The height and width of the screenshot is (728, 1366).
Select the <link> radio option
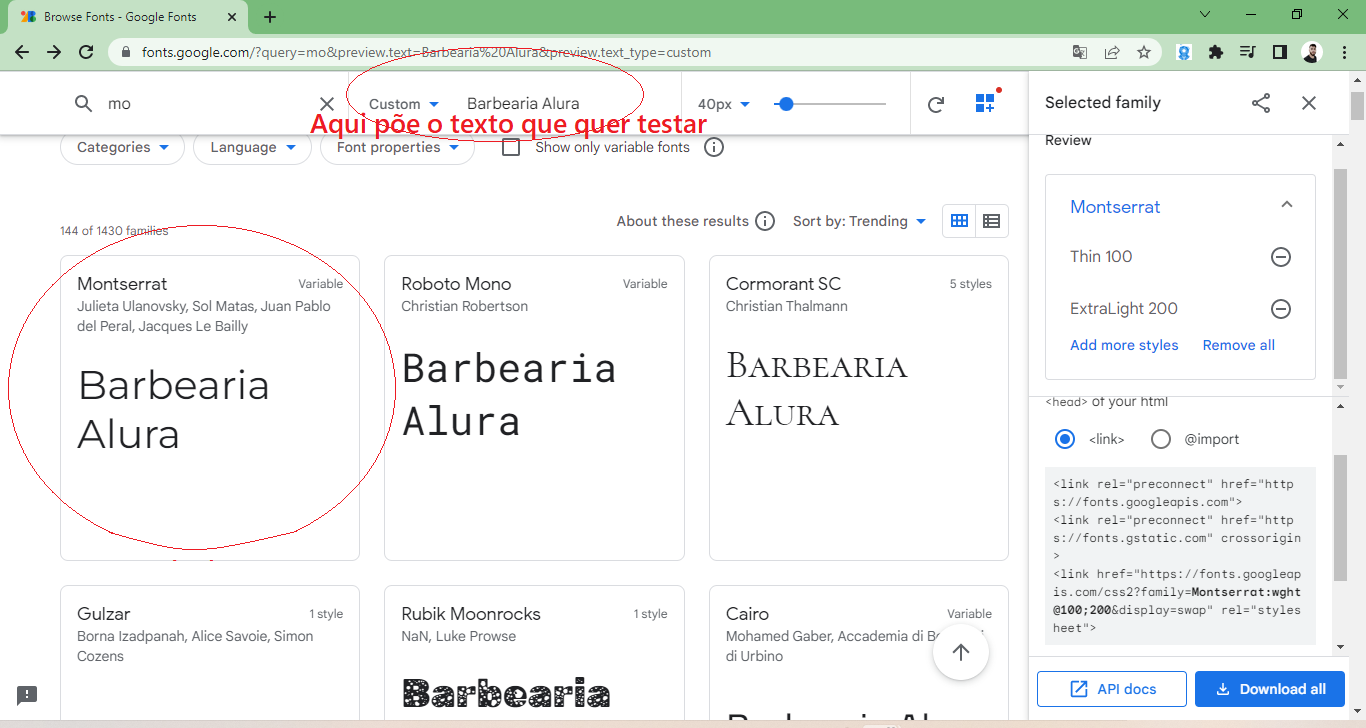click(x=1065, y=439)
